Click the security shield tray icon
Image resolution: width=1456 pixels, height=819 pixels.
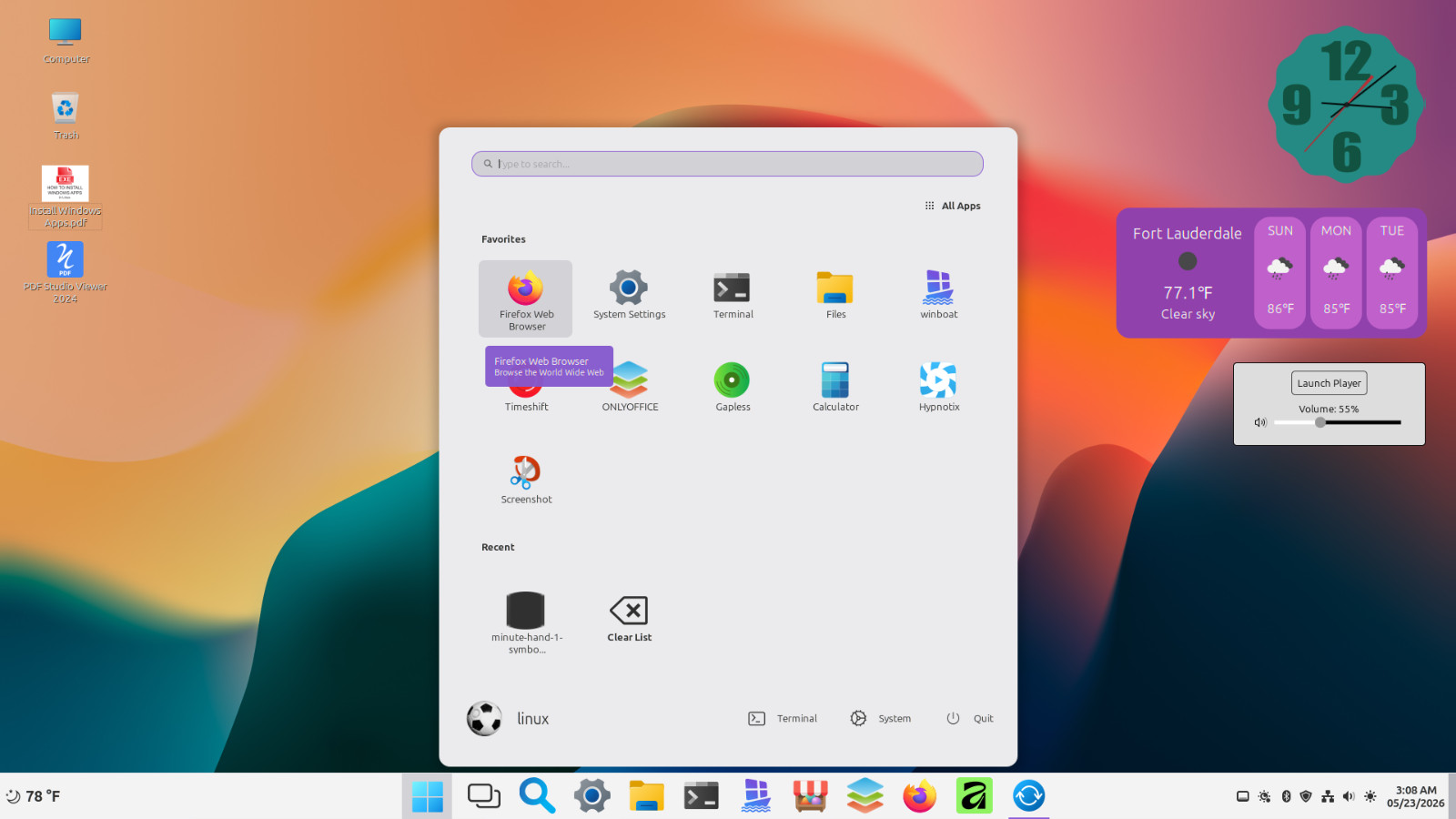click(1306, 796)
